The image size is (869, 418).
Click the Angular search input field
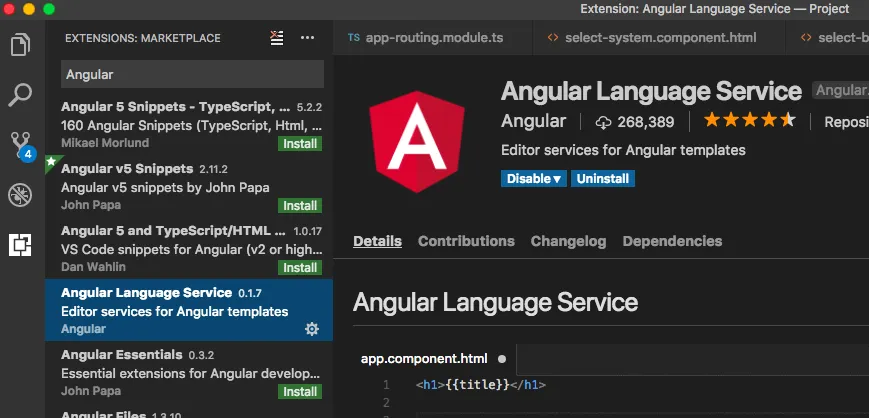tap(192, 74)
